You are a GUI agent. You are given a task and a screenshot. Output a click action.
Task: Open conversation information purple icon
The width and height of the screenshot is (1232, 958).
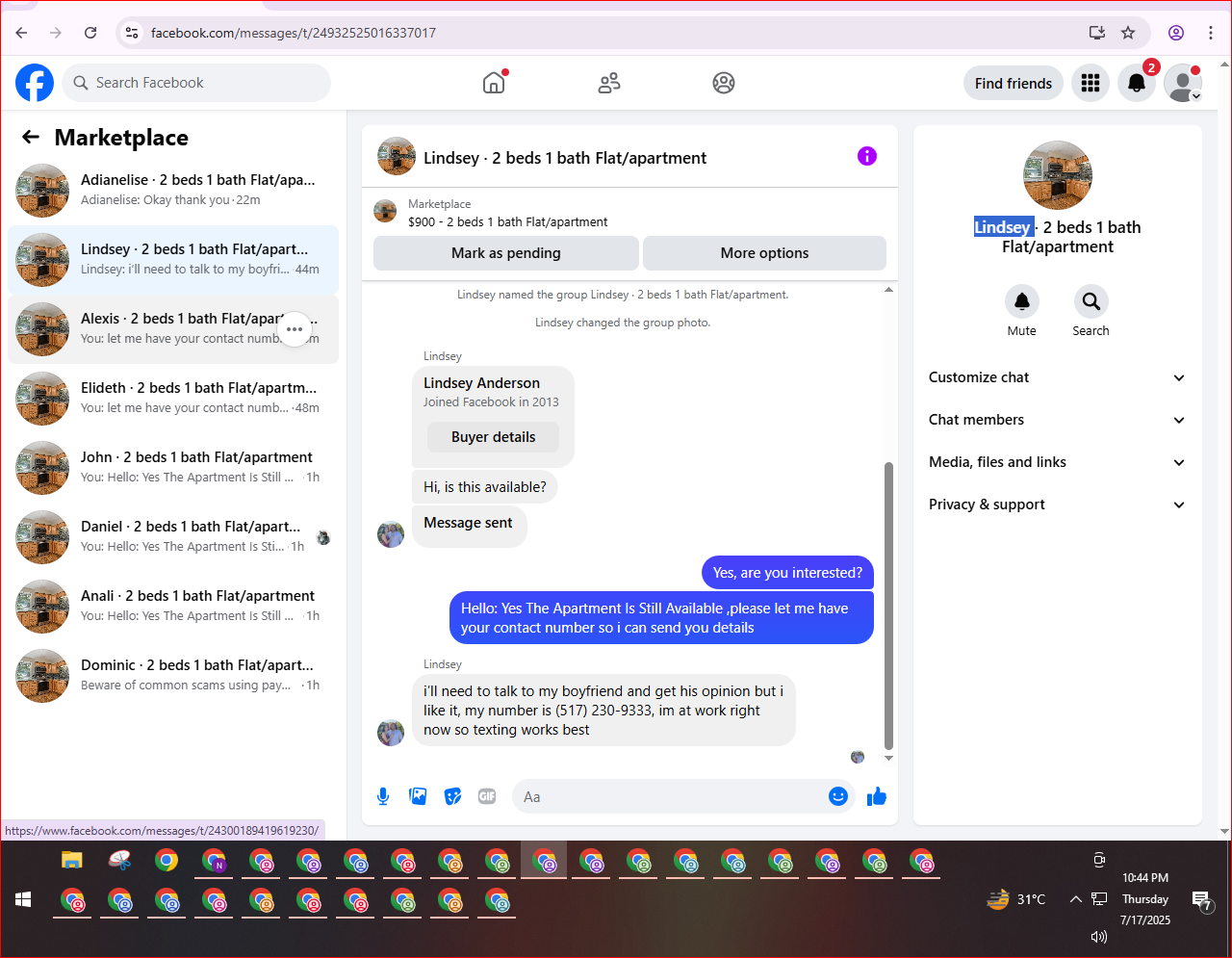pos(867,156)
